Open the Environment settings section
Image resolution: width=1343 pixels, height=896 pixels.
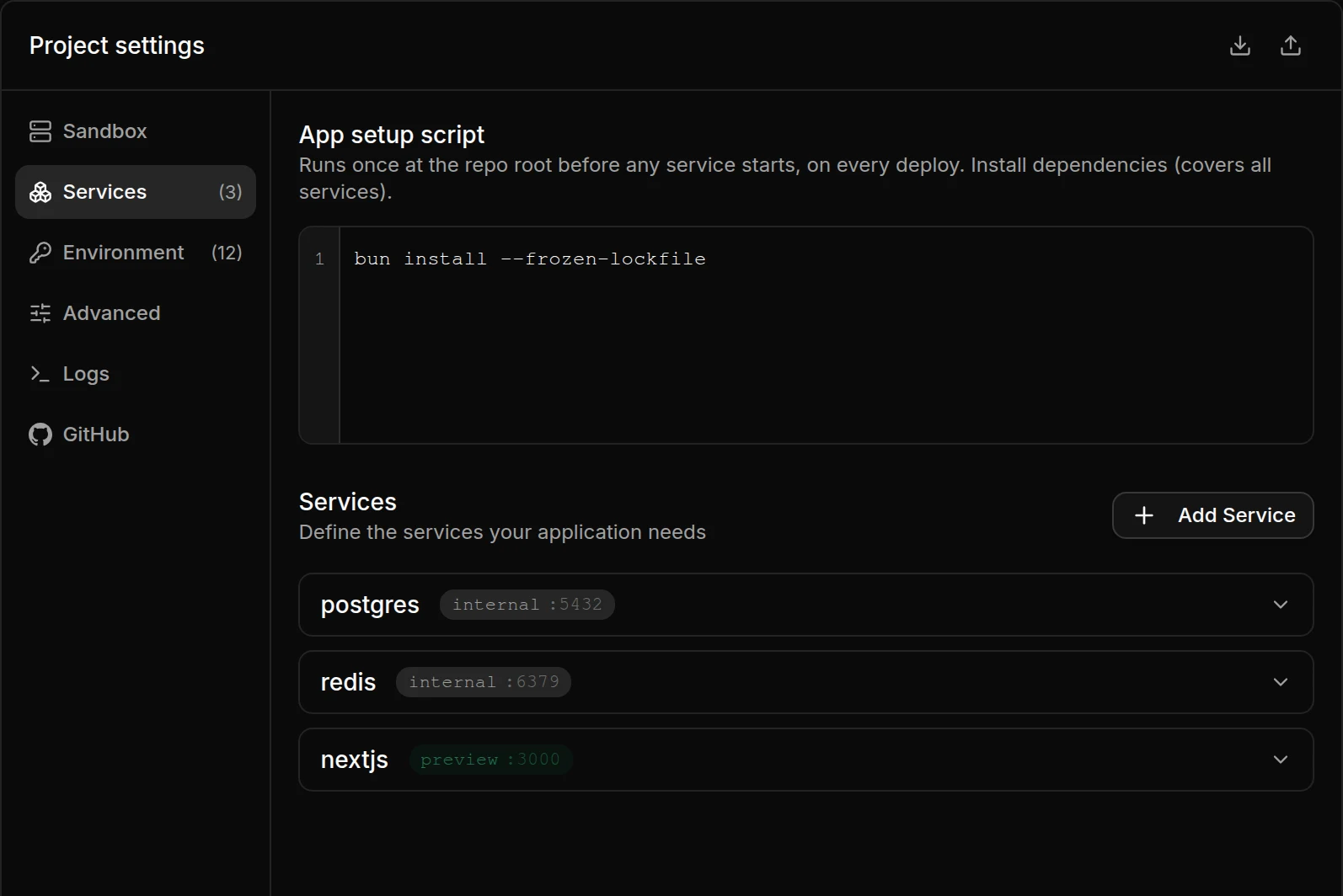pyautogui.click(x=136, y=253)
